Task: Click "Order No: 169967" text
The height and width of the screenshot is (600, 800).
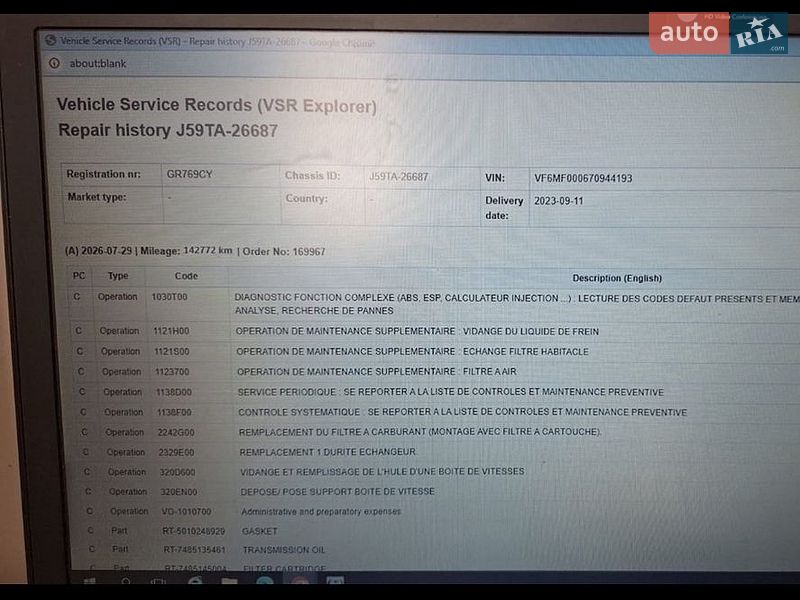Action: pyautogui.click(x=284, y=252)
